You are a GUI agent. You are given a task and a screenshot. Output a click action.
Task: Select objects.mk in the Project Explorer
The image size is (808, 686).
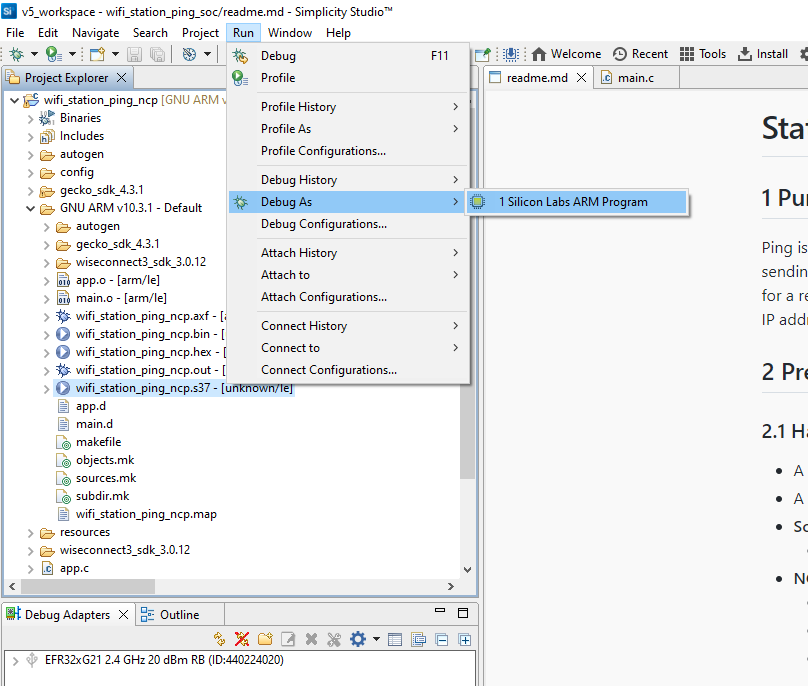105,460
